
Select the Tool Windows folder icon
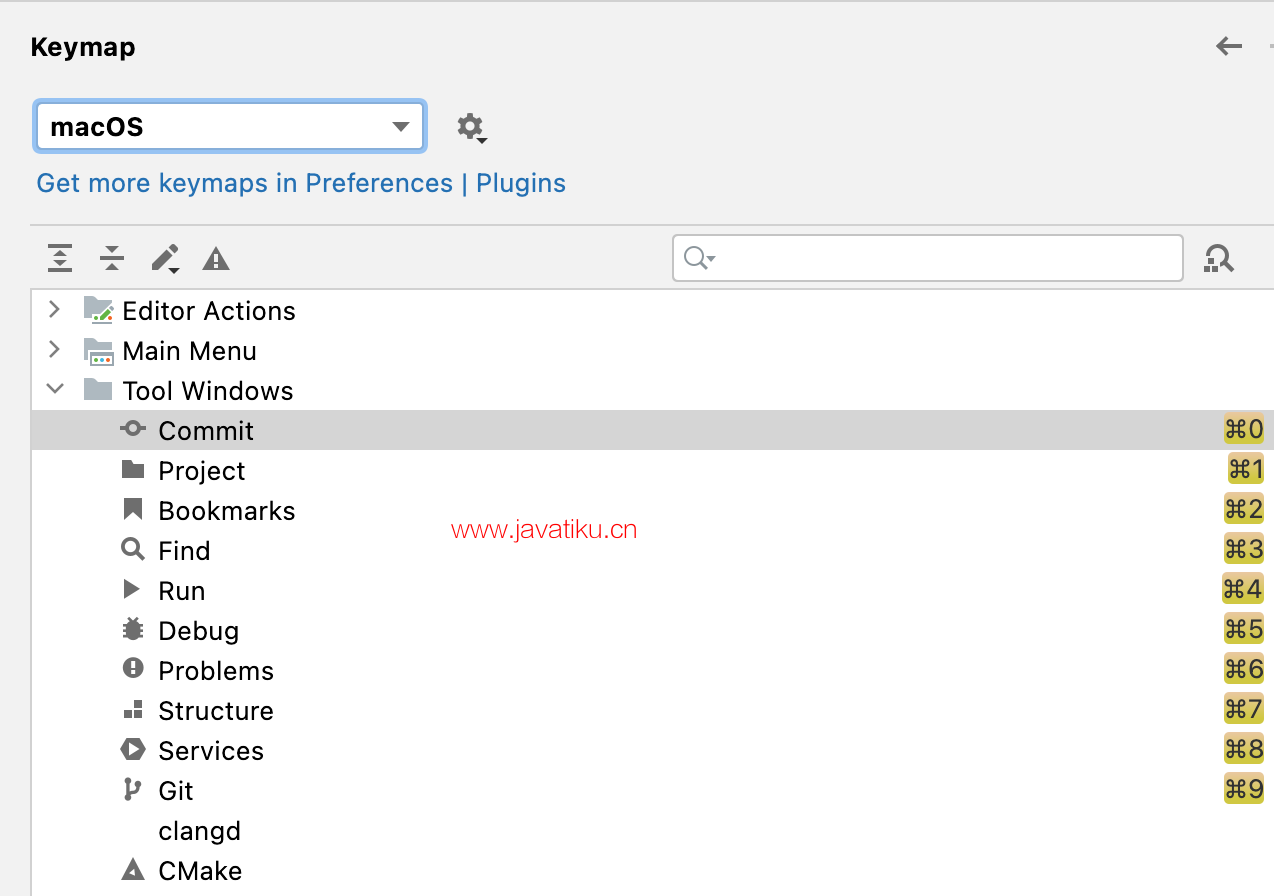tap(98, 390)
